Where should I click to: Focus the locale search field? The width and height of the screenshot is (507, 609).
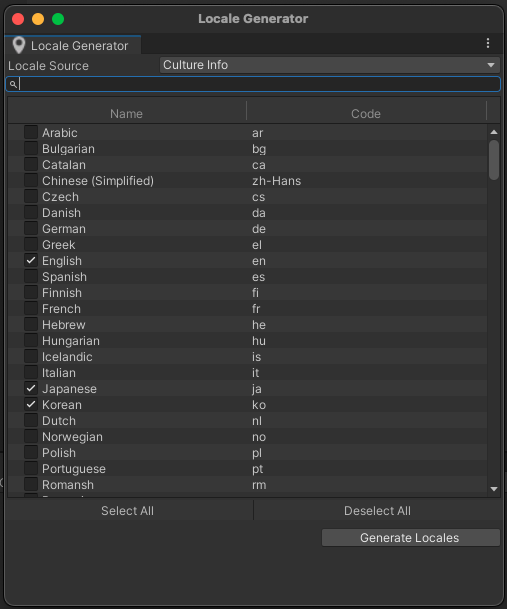pyautogui.click(x=253, y=84)
